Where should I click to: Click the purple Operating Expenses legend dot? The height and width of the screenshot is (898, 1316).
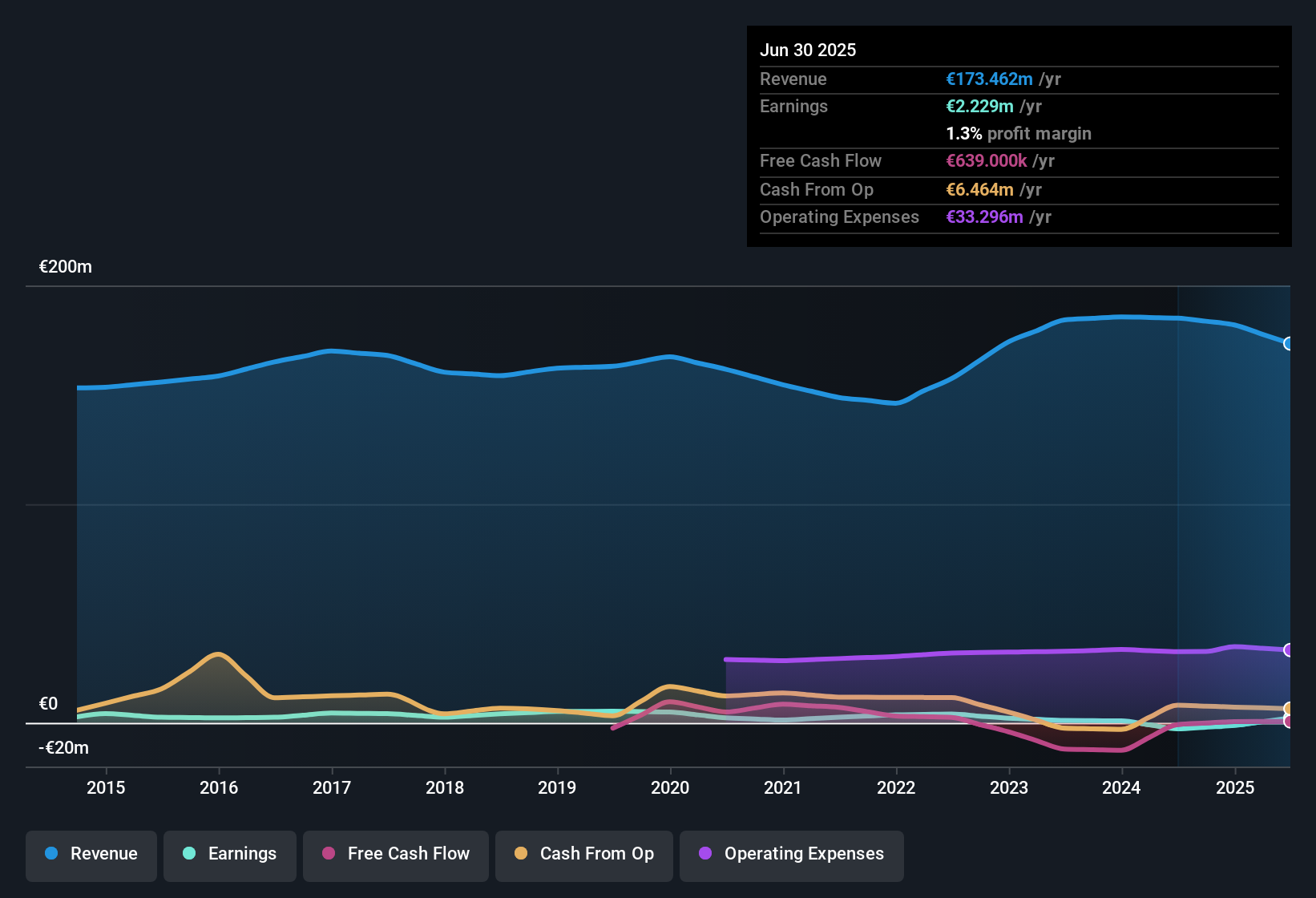[x=704, y=854]
